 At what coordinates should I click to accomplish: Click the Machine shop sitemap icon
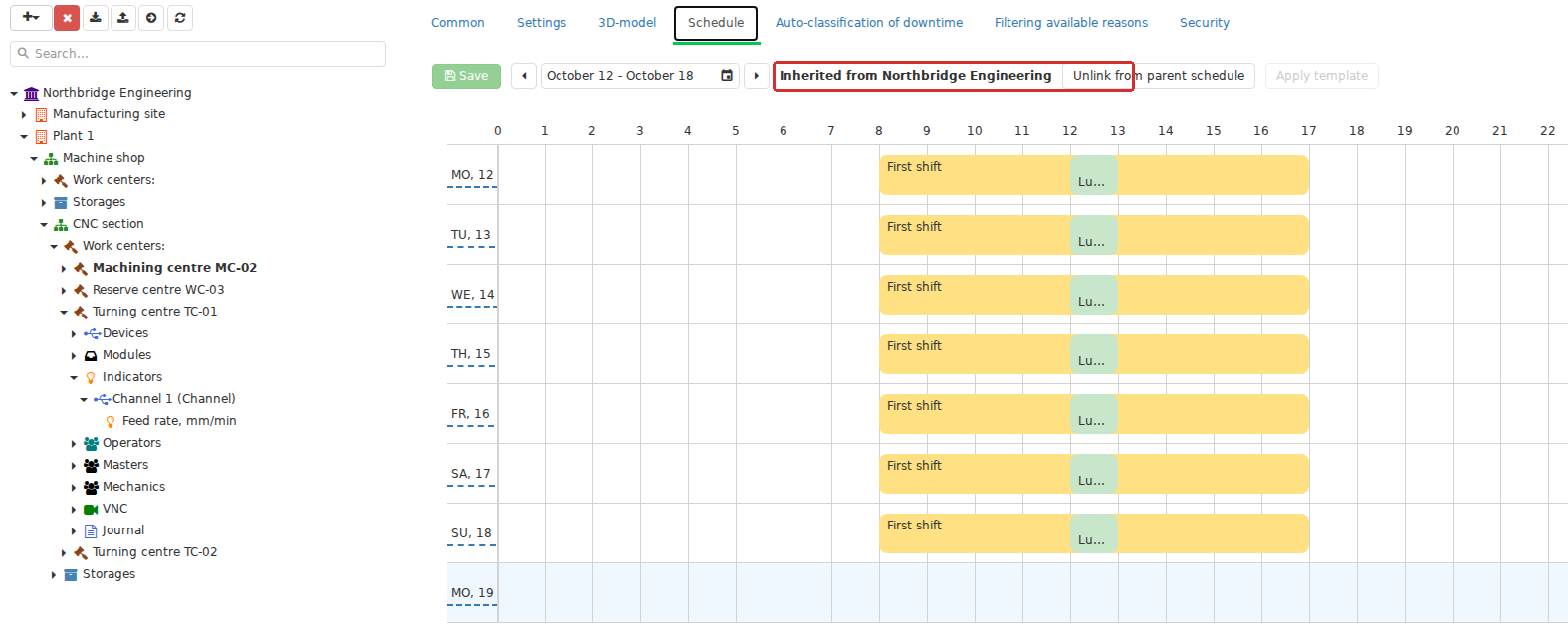pos(51,158)
